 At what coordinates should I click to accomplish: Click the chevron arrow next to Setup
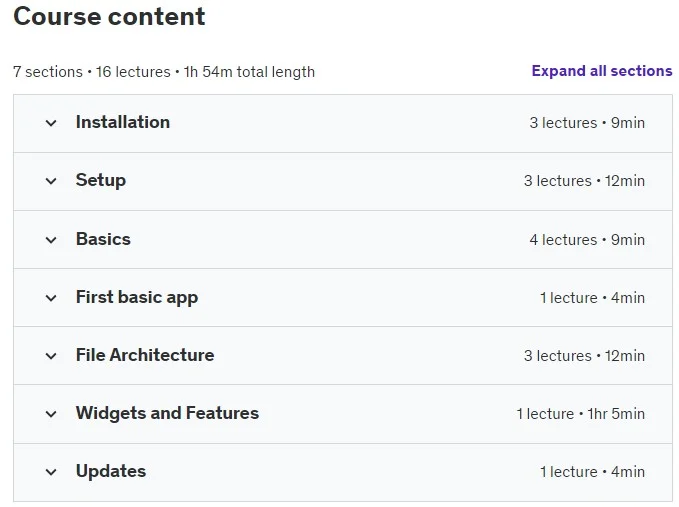51,181
